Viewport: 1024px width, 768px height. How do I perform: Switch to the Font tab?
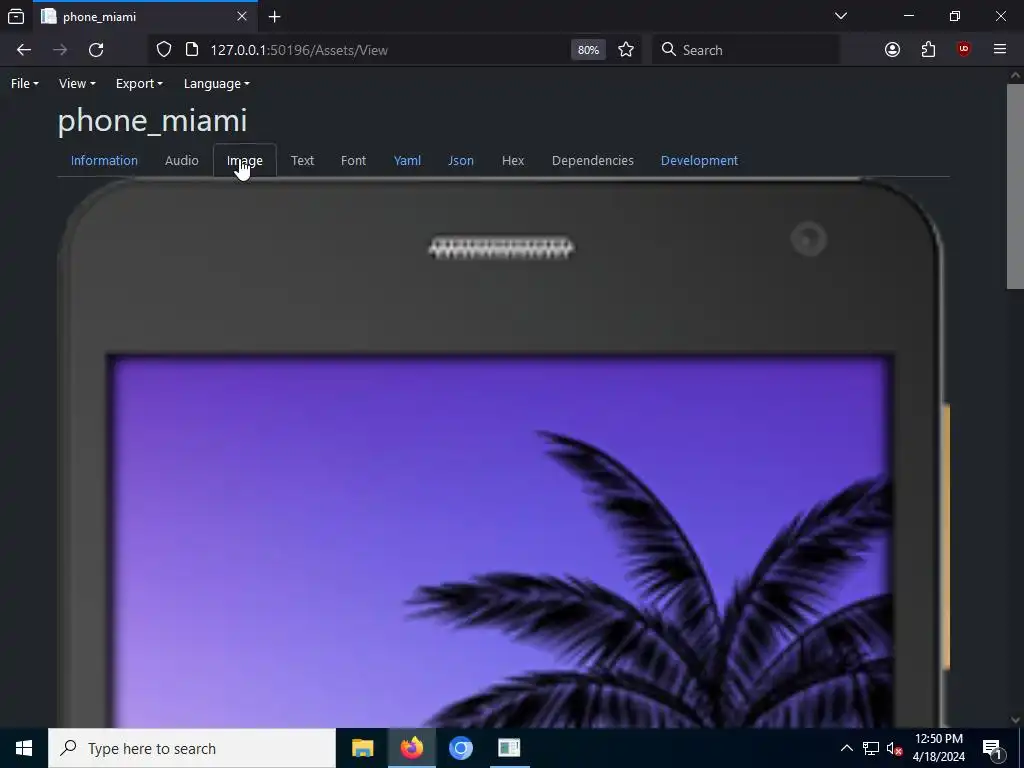coord(353,161)
